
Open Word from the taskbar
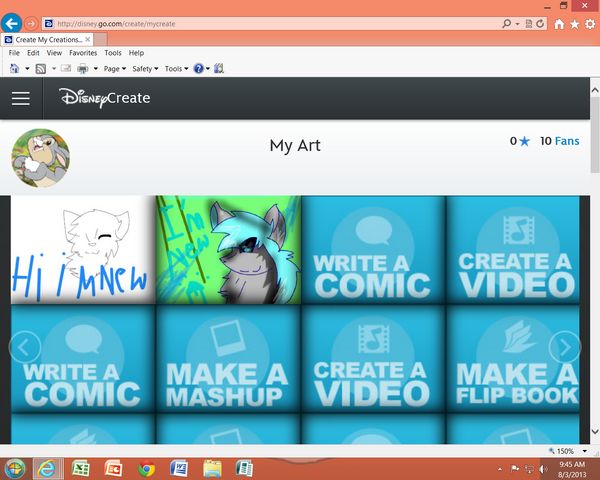point(179,469)
